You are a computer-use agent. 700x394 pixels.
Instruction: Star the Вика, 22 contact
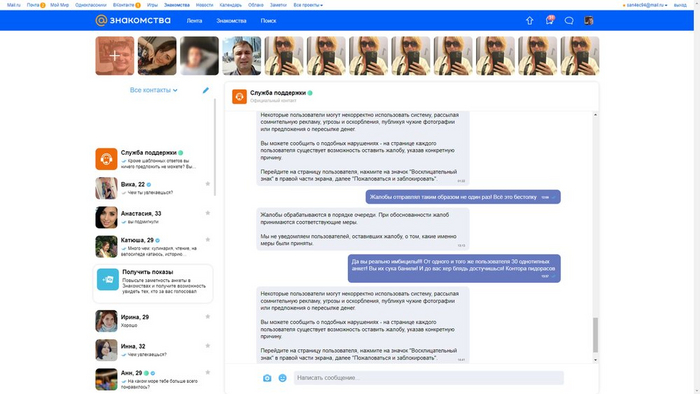click(x=208, y=184)
